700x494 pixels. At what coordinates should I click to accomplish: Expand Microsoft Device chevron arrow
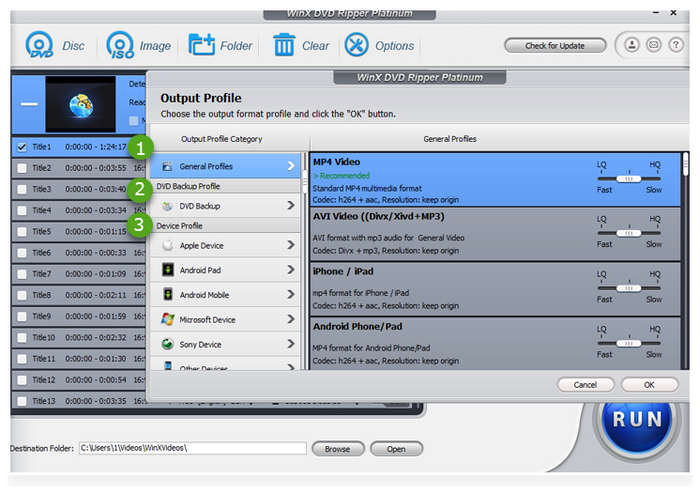[x=291, y=319]
